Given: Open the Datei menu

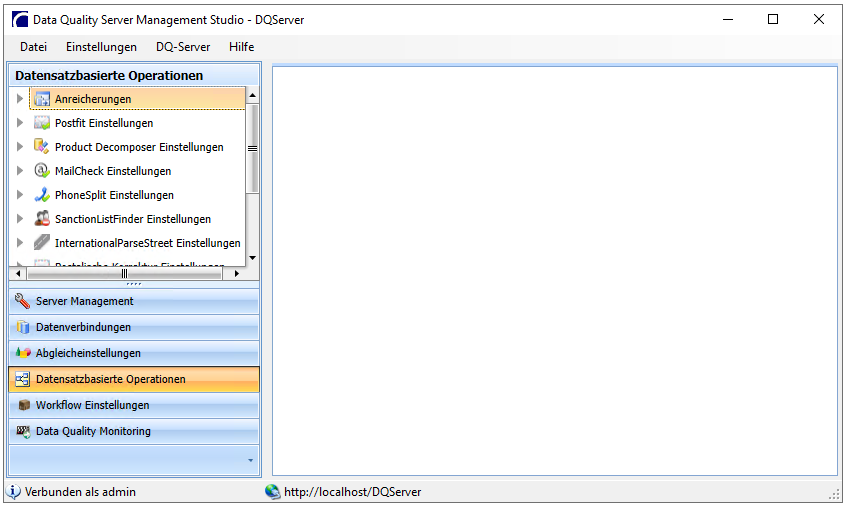Looking at the screenshot, I should pos(33,47).
